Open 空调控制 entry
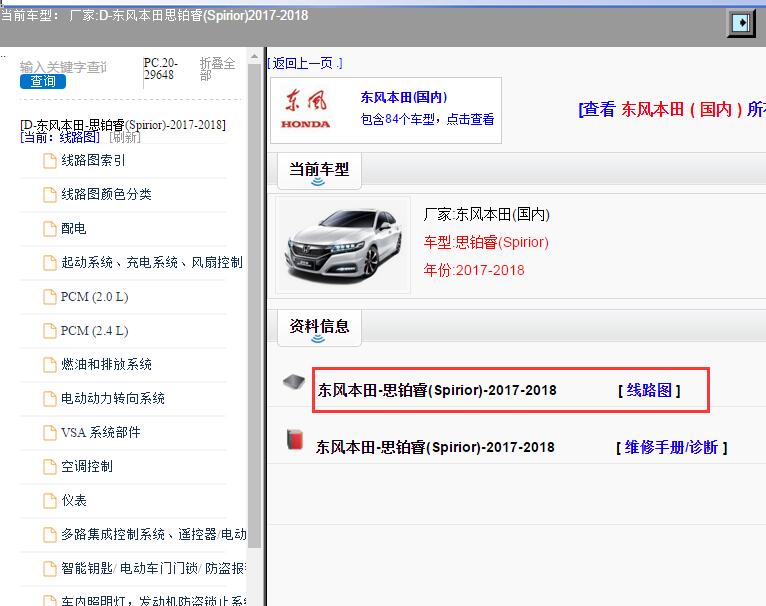The image size is (766, 606). [x=86, y=467]
